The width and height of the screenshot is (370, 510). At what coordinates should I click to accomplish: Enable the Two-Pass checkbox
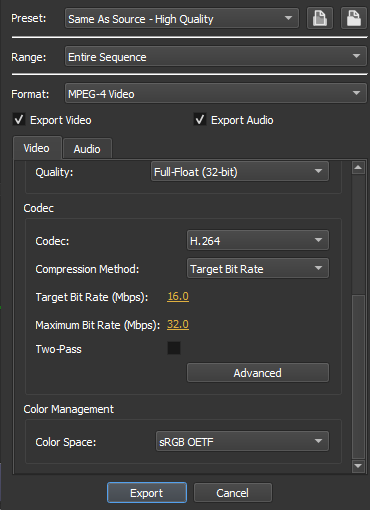tap(174, 348)
